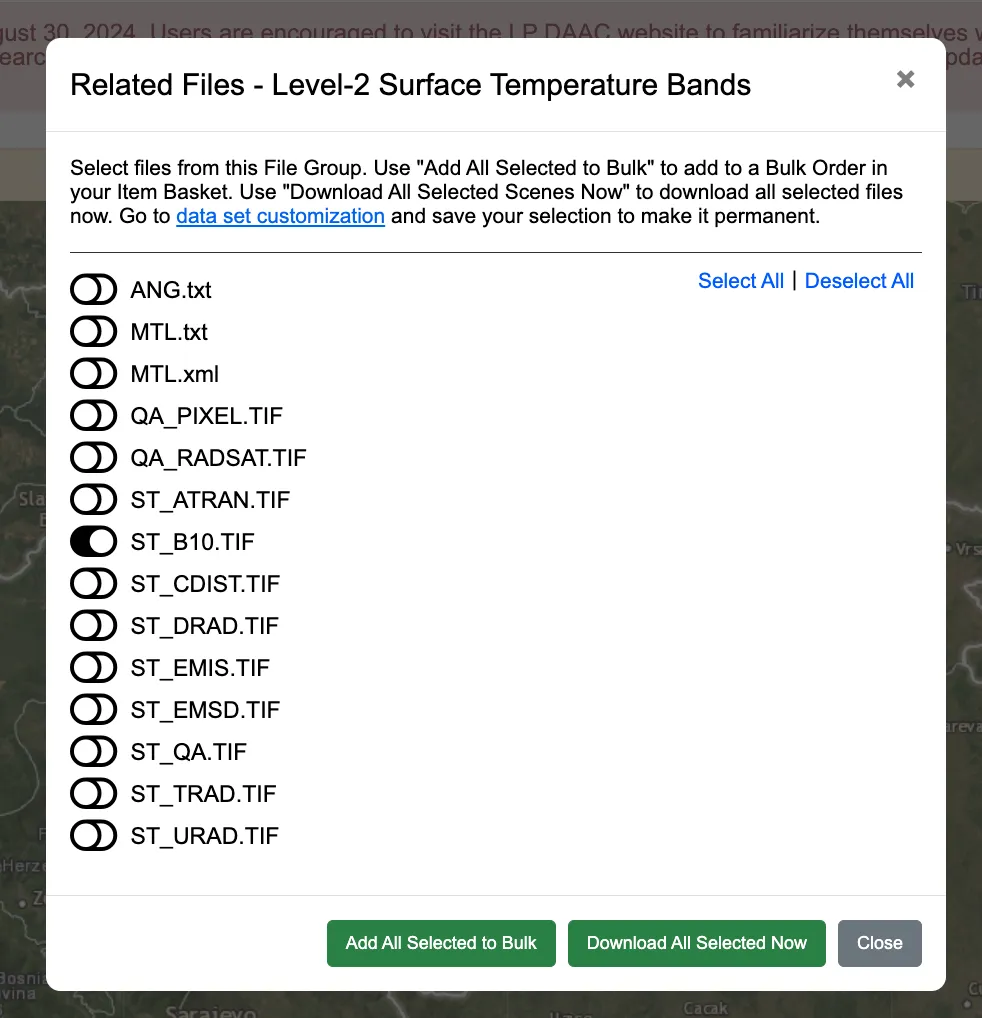The width and height of the screenshot is (982, 1018).
Task: Enable the ANG.txt toggle
Action: (93, 290)
